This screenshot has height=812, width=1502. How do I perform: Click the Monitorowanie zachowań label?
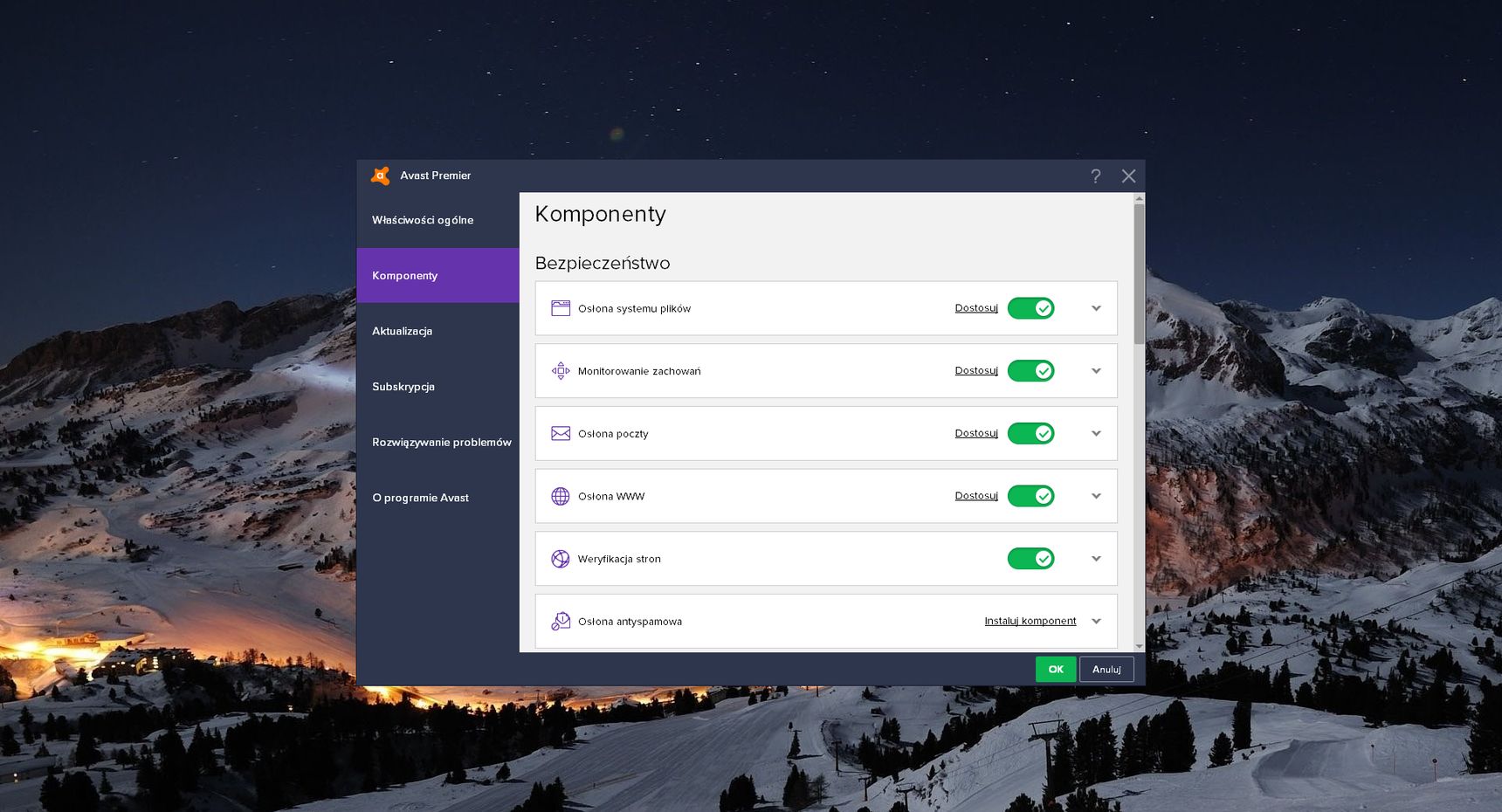639,371
